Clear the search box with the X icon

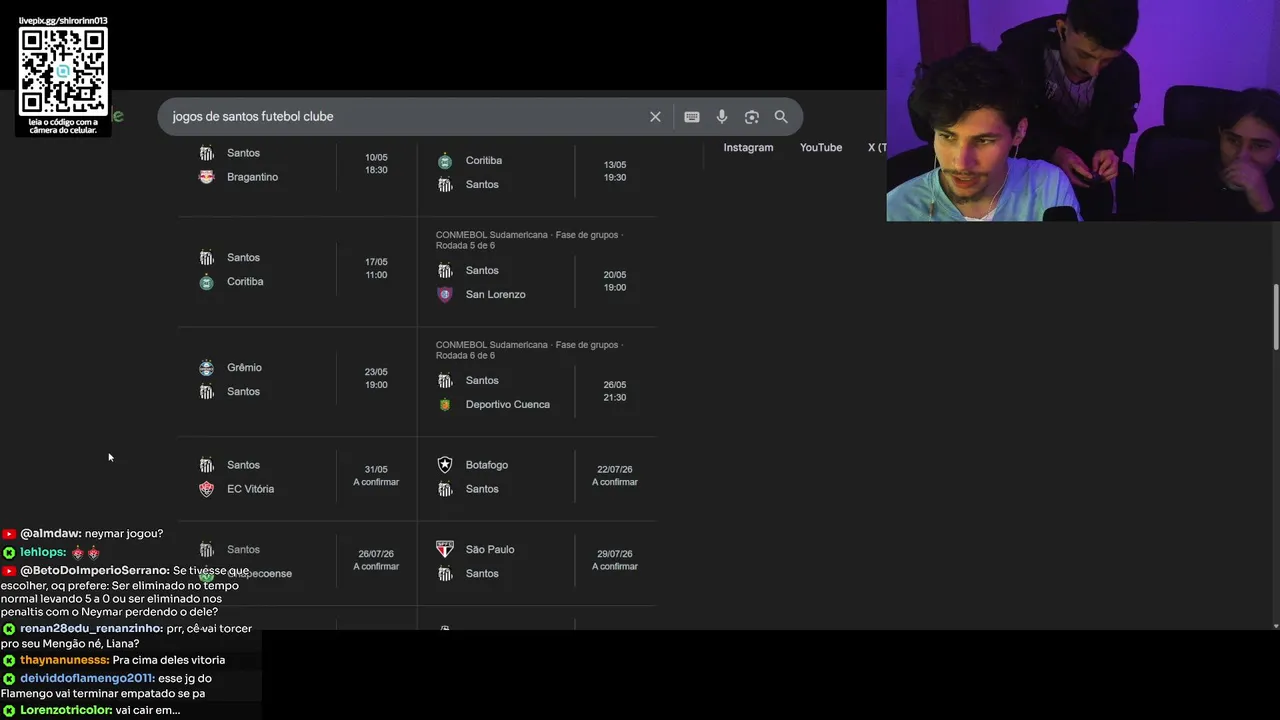coord(655,117)
